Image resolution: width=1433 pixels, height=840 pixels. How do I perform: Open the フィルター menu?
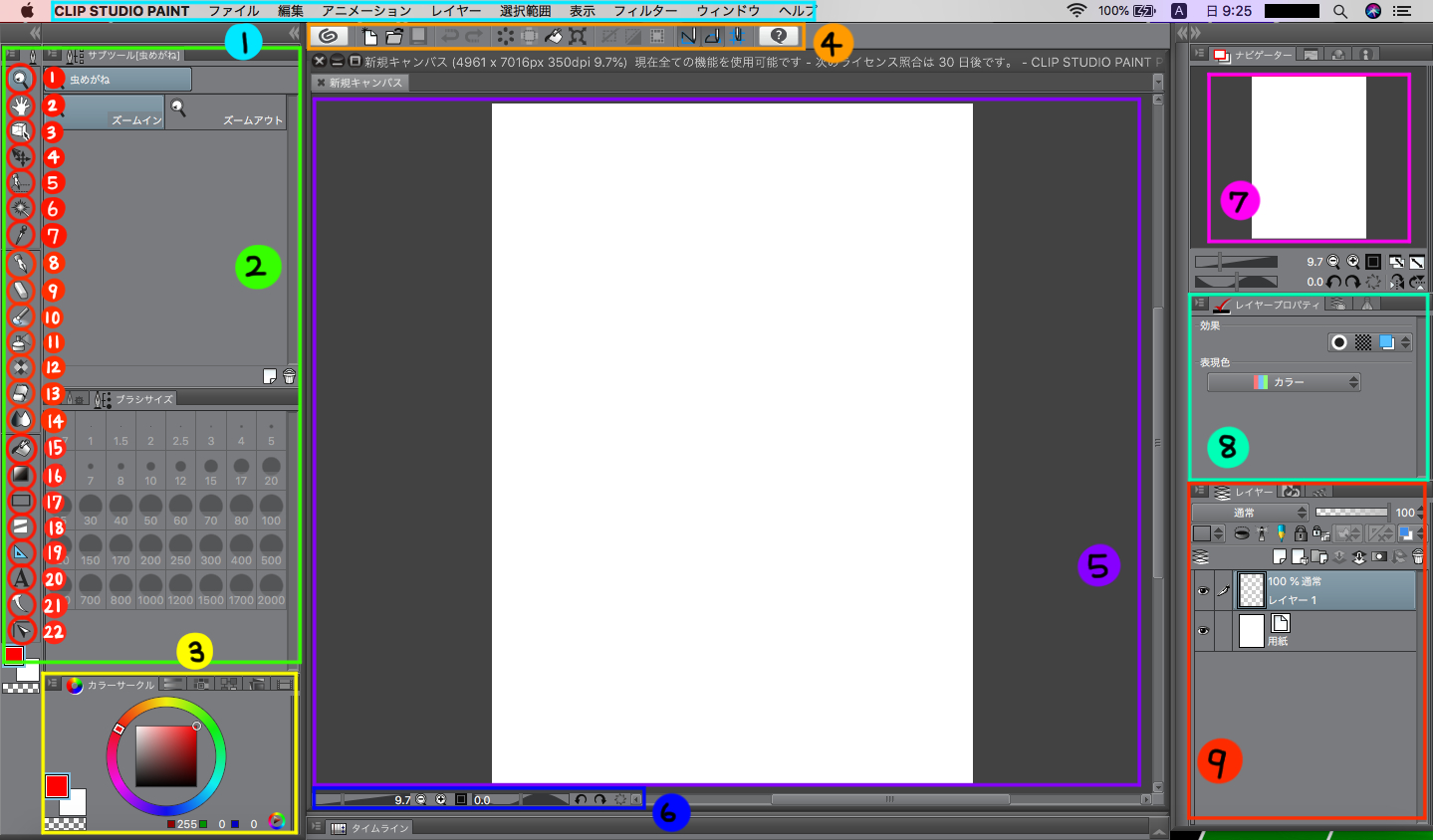click(x=645, y=11)
